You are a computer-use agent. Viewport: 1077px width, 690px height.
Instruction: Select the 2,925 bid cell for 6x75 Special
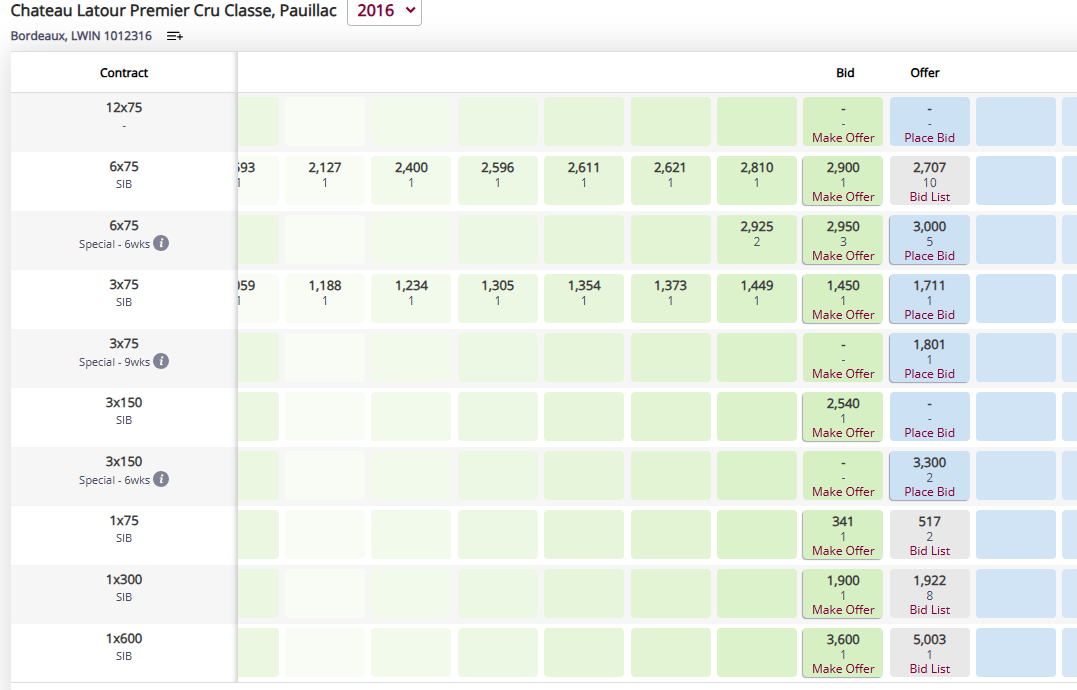pyautogui.click(x=757, y=240)
